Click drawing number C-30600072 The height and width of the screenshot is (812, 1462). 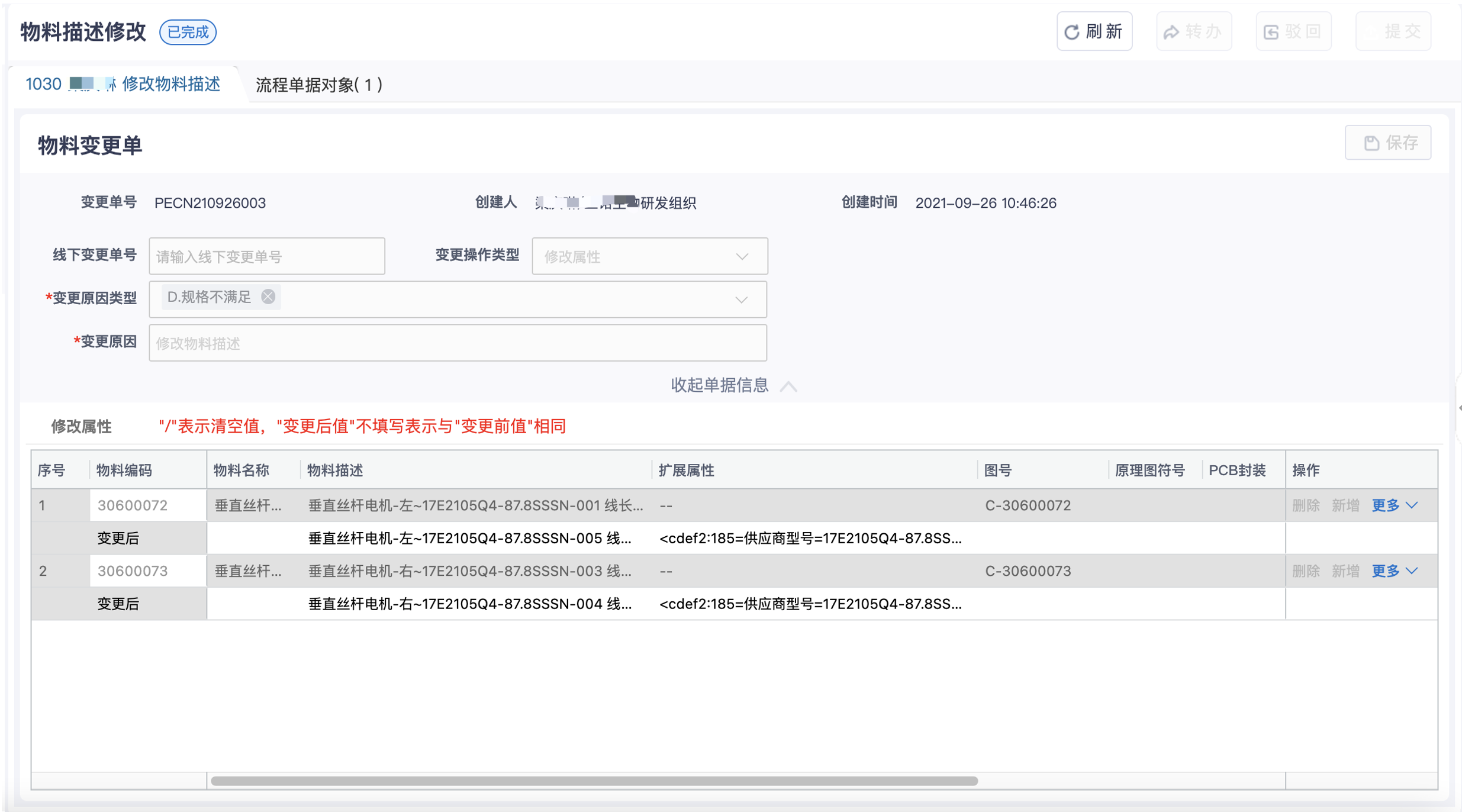[1028, 505]
